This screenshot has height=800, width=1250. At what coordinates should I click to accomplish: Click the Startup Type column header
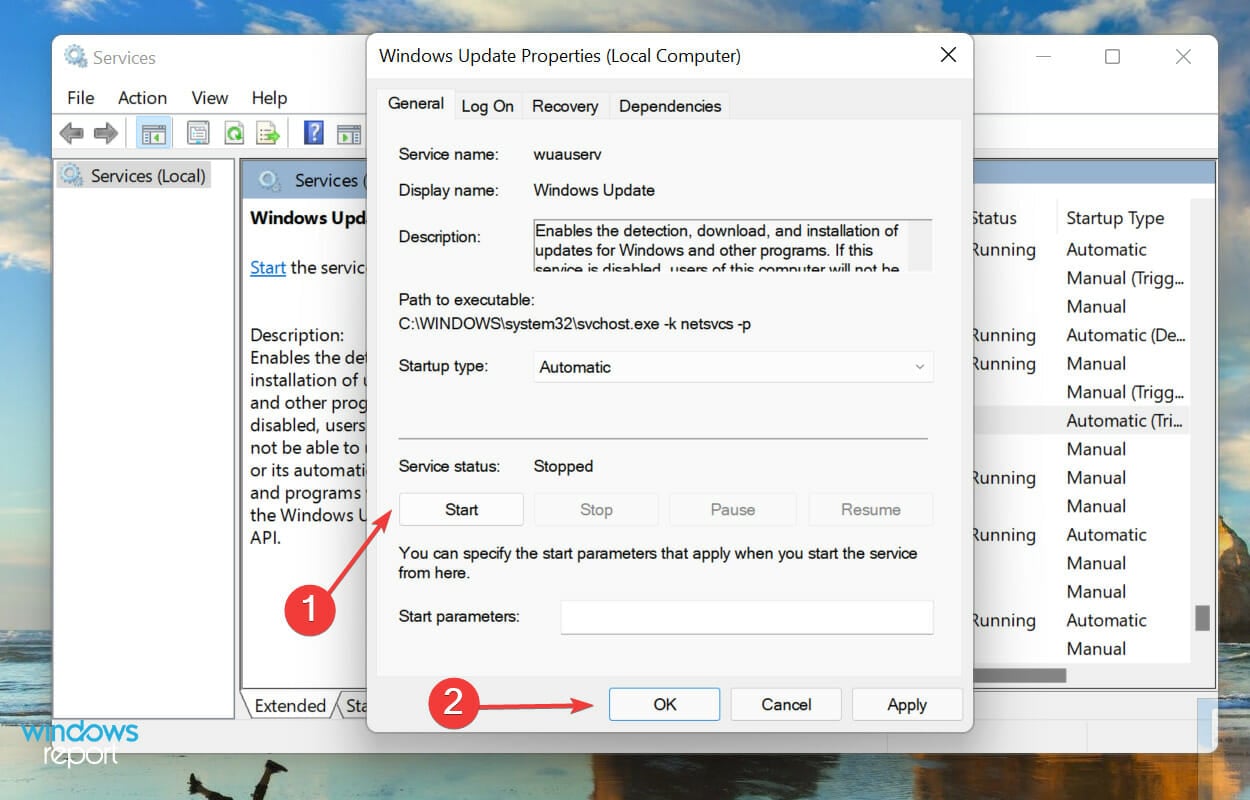(x=1115, y=218)
